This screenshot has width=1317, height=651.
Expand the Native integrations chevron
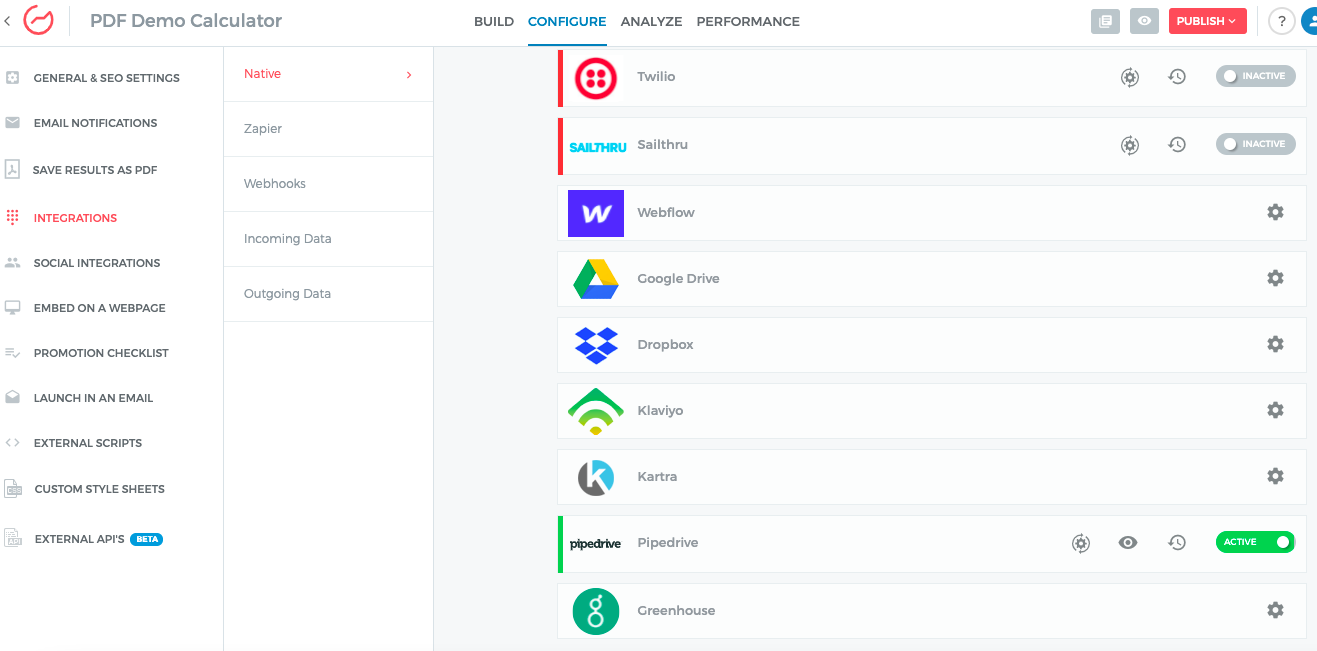(409, 74)
